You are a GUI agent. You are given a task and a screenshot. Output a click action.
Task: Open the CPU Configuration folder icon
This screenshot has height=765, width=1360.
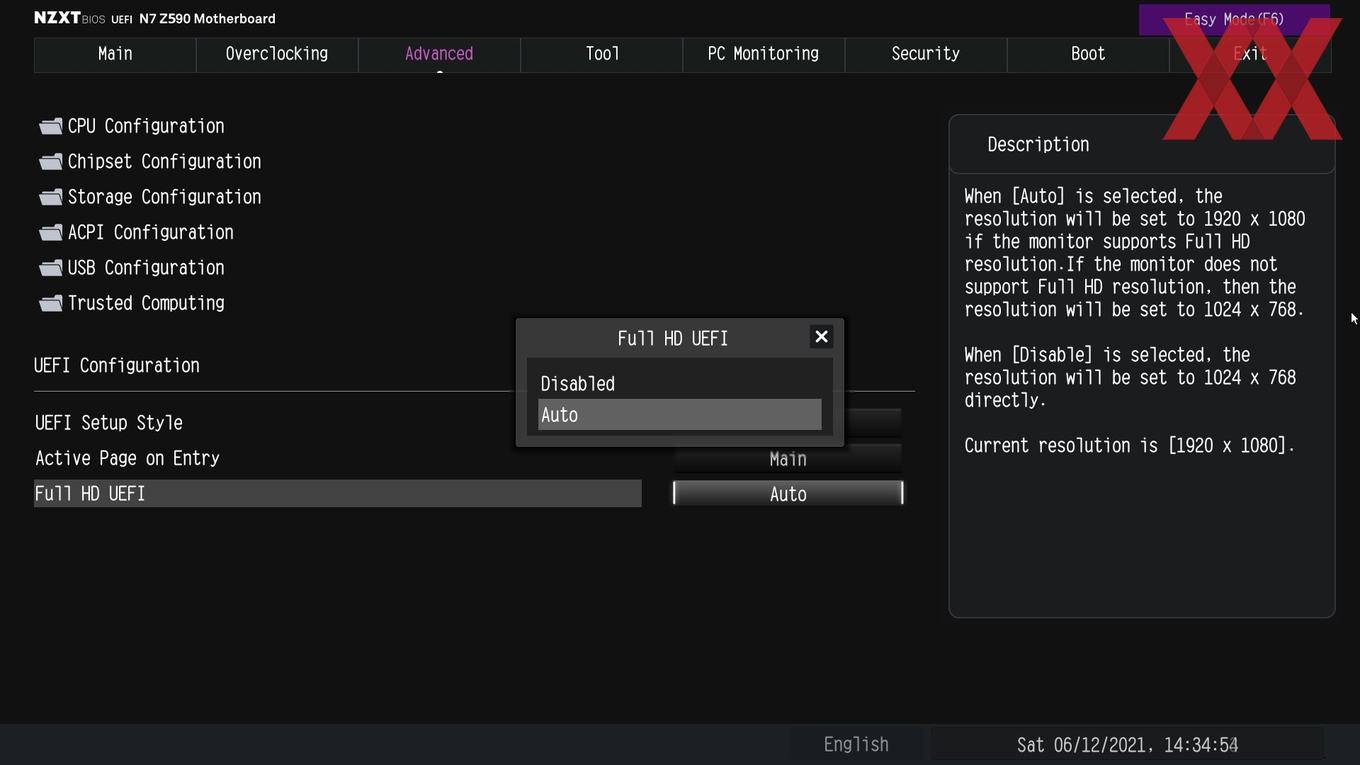coord(50,126)
